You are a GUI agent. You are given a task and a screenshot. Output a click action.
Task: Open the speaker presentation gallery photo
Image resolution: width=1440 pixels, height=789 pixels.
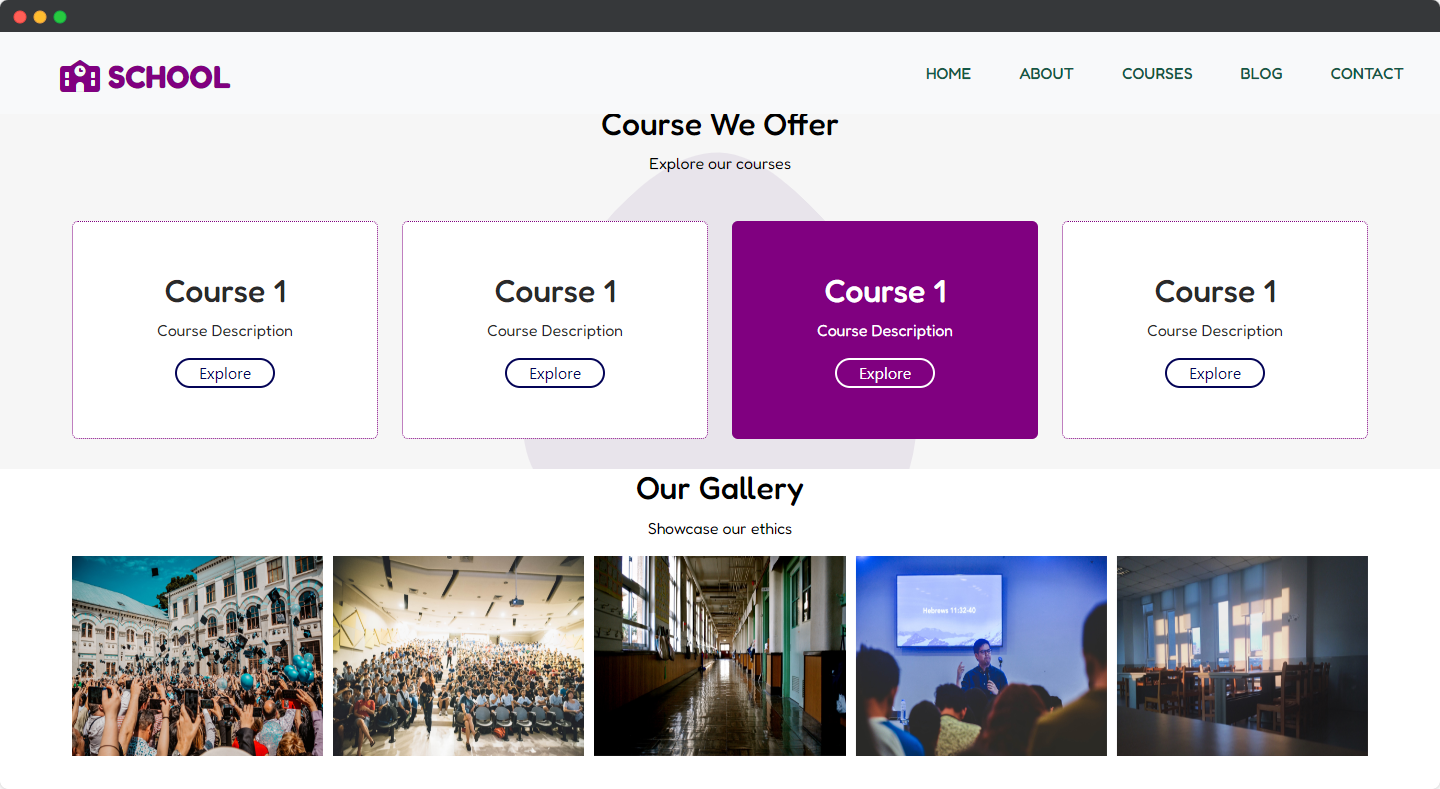(x=981, y=656)
